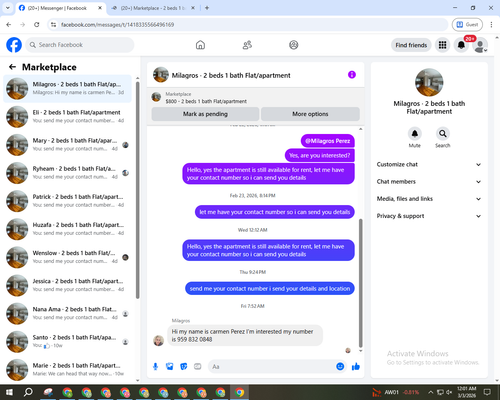Expand the Privacy & support section
This screenshot has height=400, width=500.
(429, 216)
